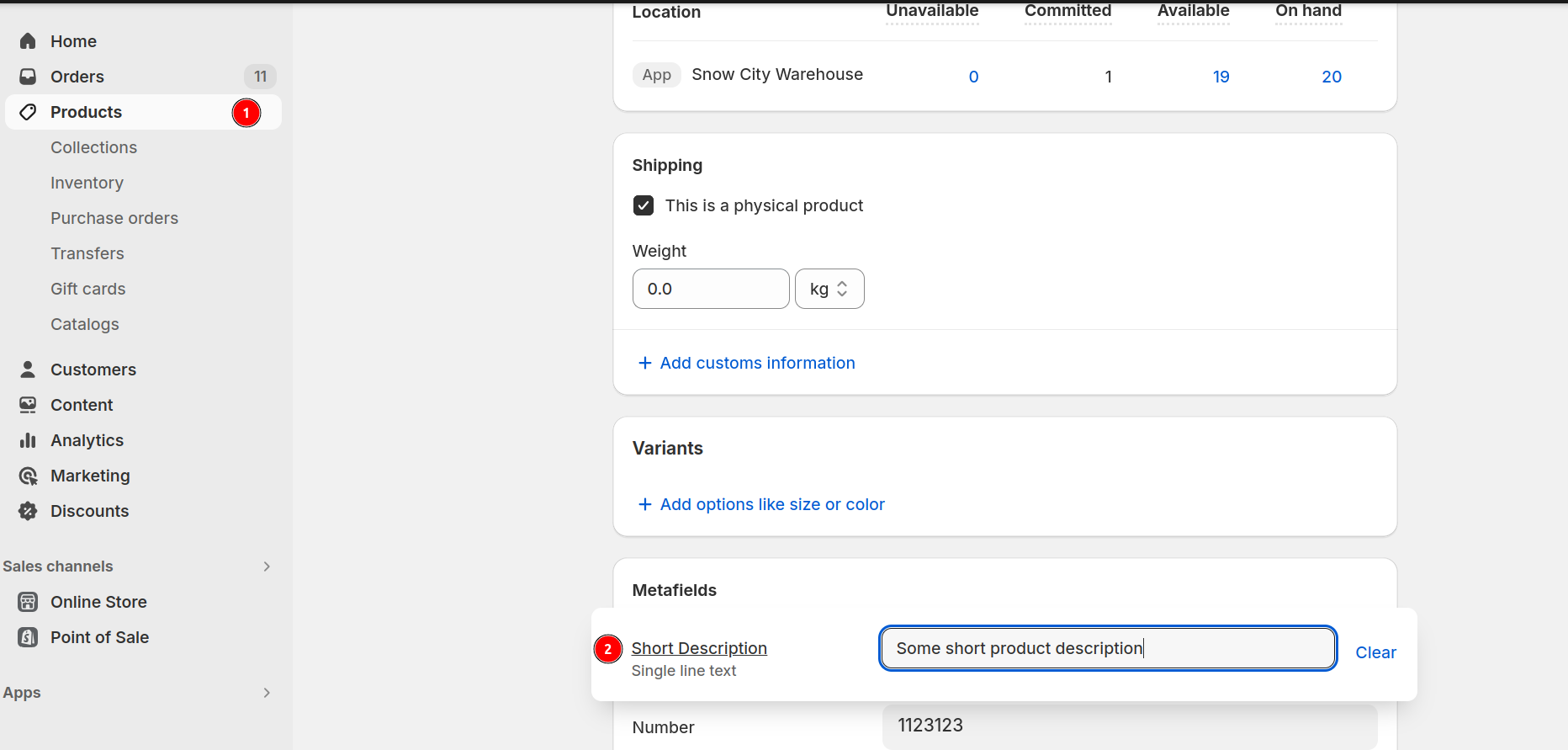Click Available quantity 19
The image size is (1568, 750).
click(x=1221, y=77)
